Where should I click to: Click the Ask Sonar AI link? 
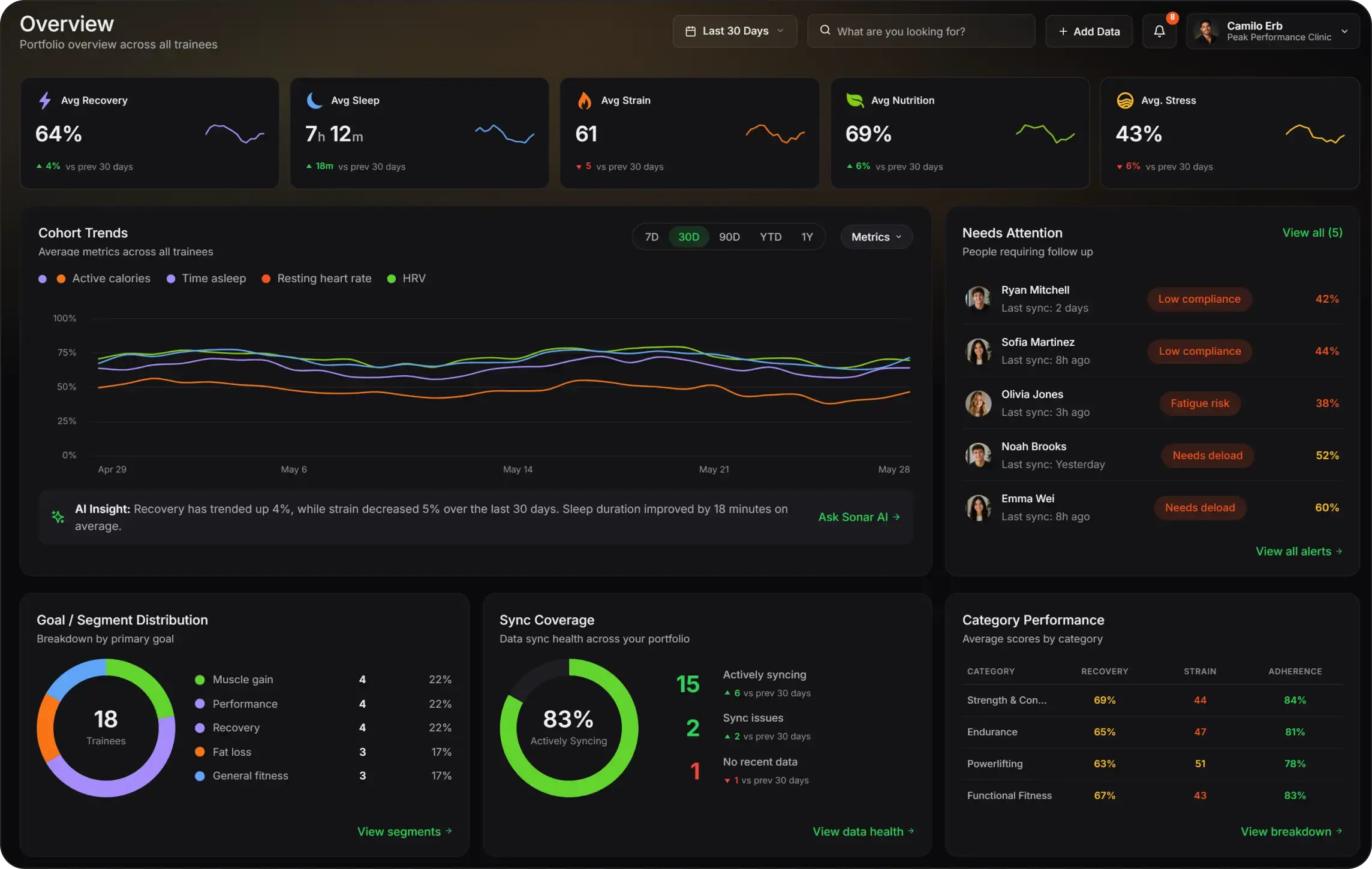[x=859, y=517]
